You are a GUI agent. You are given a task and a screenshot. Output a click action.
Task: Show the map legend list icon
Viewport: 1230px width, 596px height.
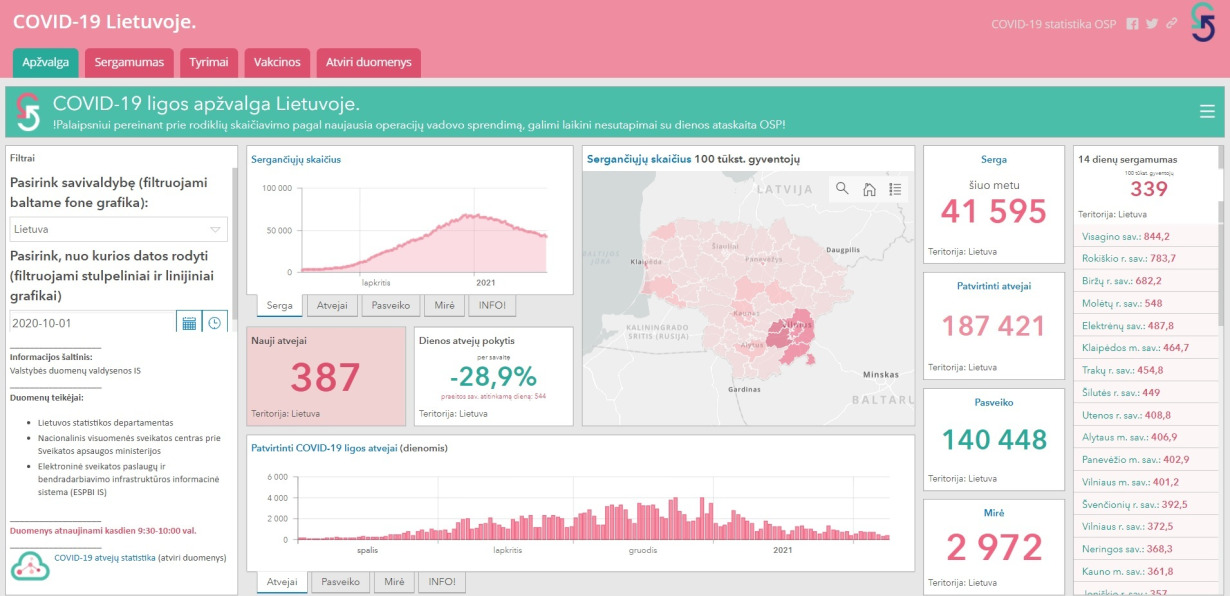(895, 189)
